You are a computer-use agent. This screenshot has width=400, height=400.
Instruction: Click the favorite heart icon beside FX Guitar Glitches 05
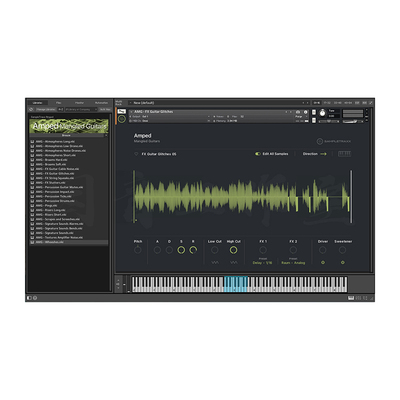click(x=136, y=154)
